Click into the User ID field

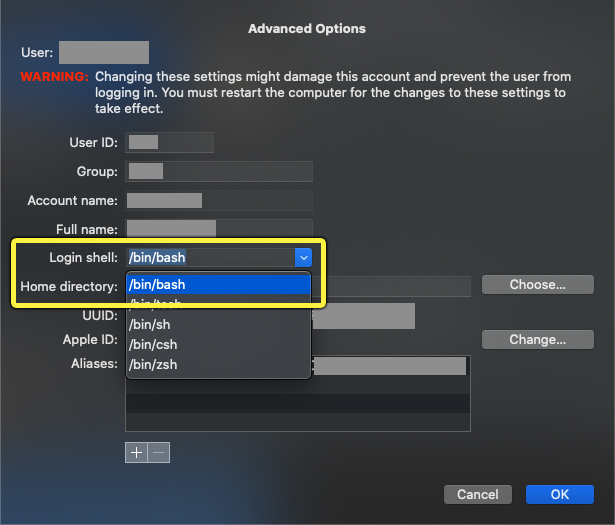point(169,142)
